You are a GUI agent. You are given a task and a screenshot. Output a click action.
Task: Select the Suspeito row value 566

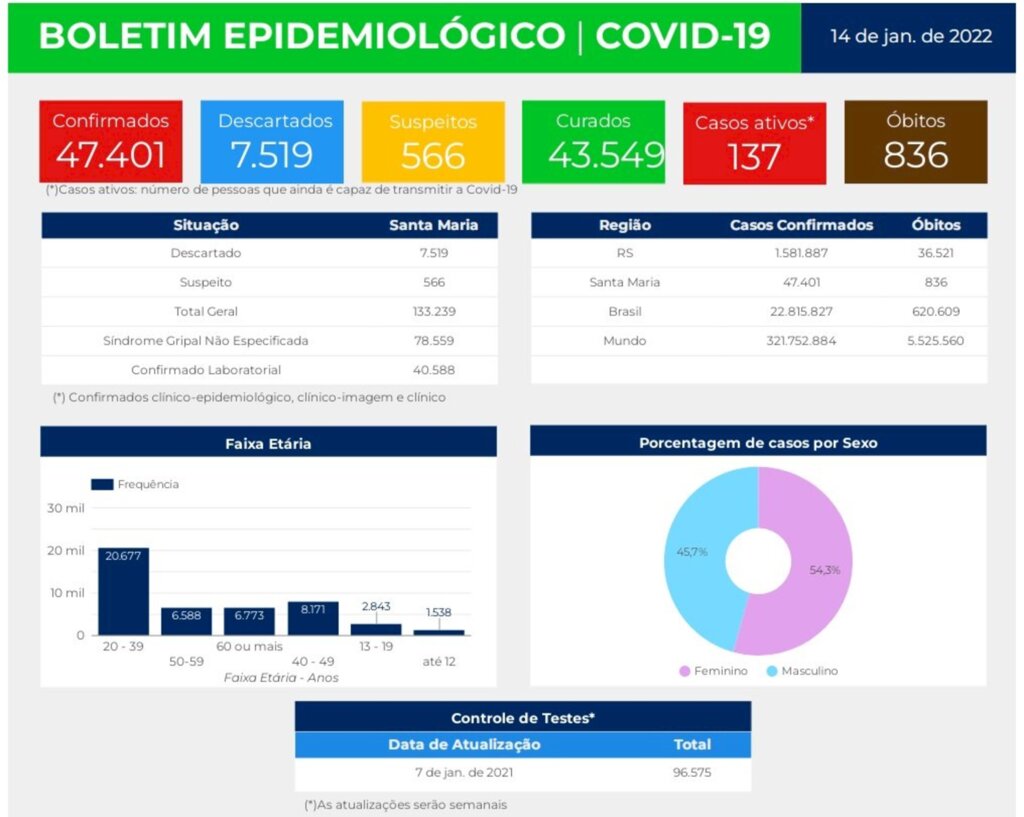434,282
